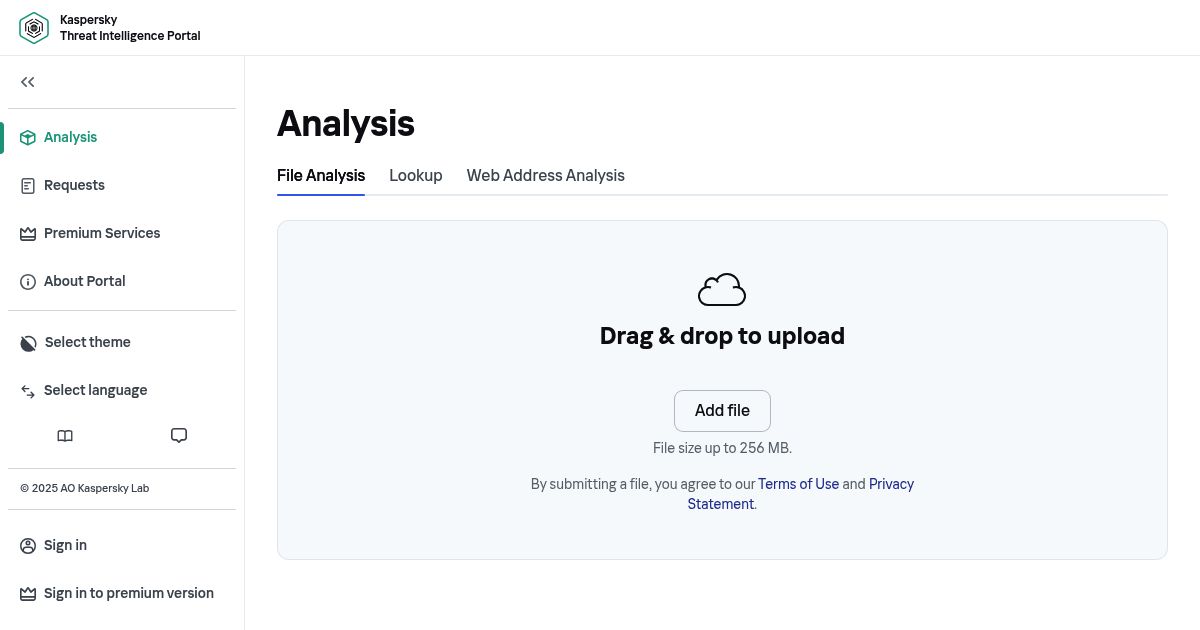Click the Kaspersky hexagon logo
1200x630 pixels.
click(x=34, y=28)
